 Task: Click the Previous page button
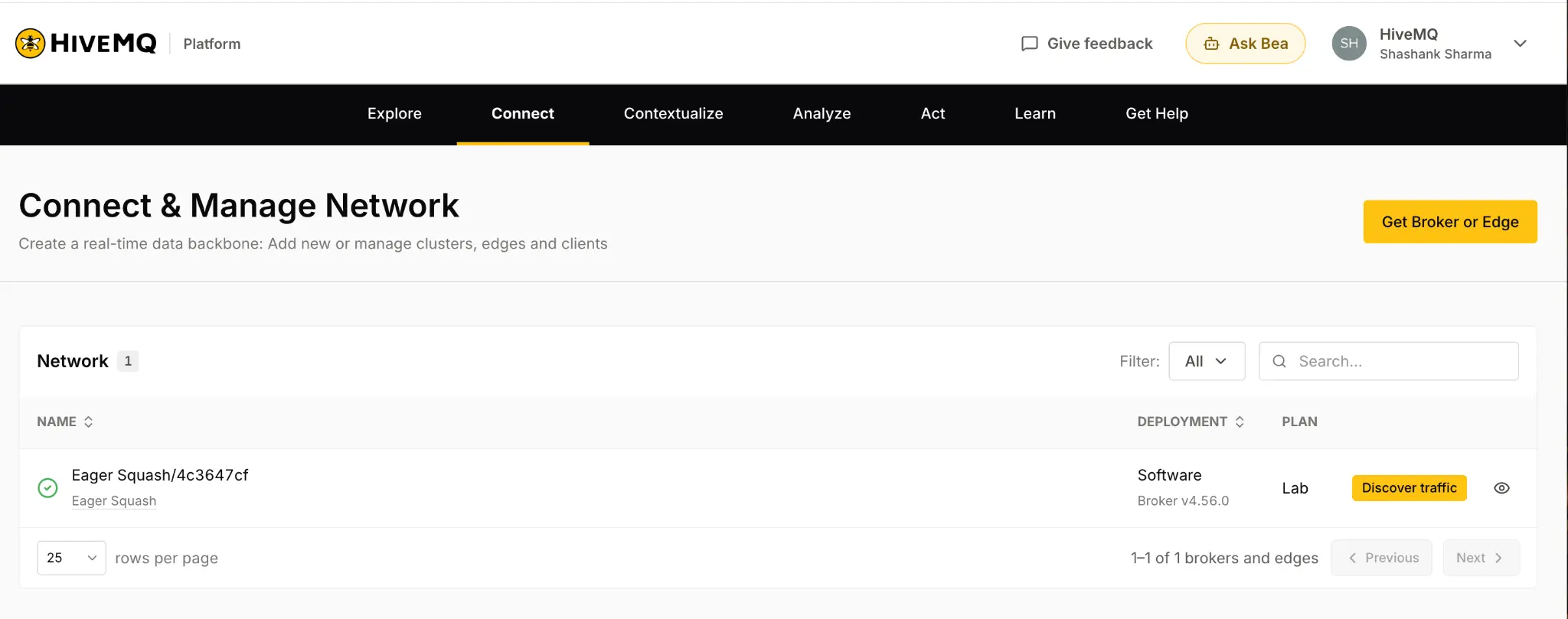(1382, 558)
